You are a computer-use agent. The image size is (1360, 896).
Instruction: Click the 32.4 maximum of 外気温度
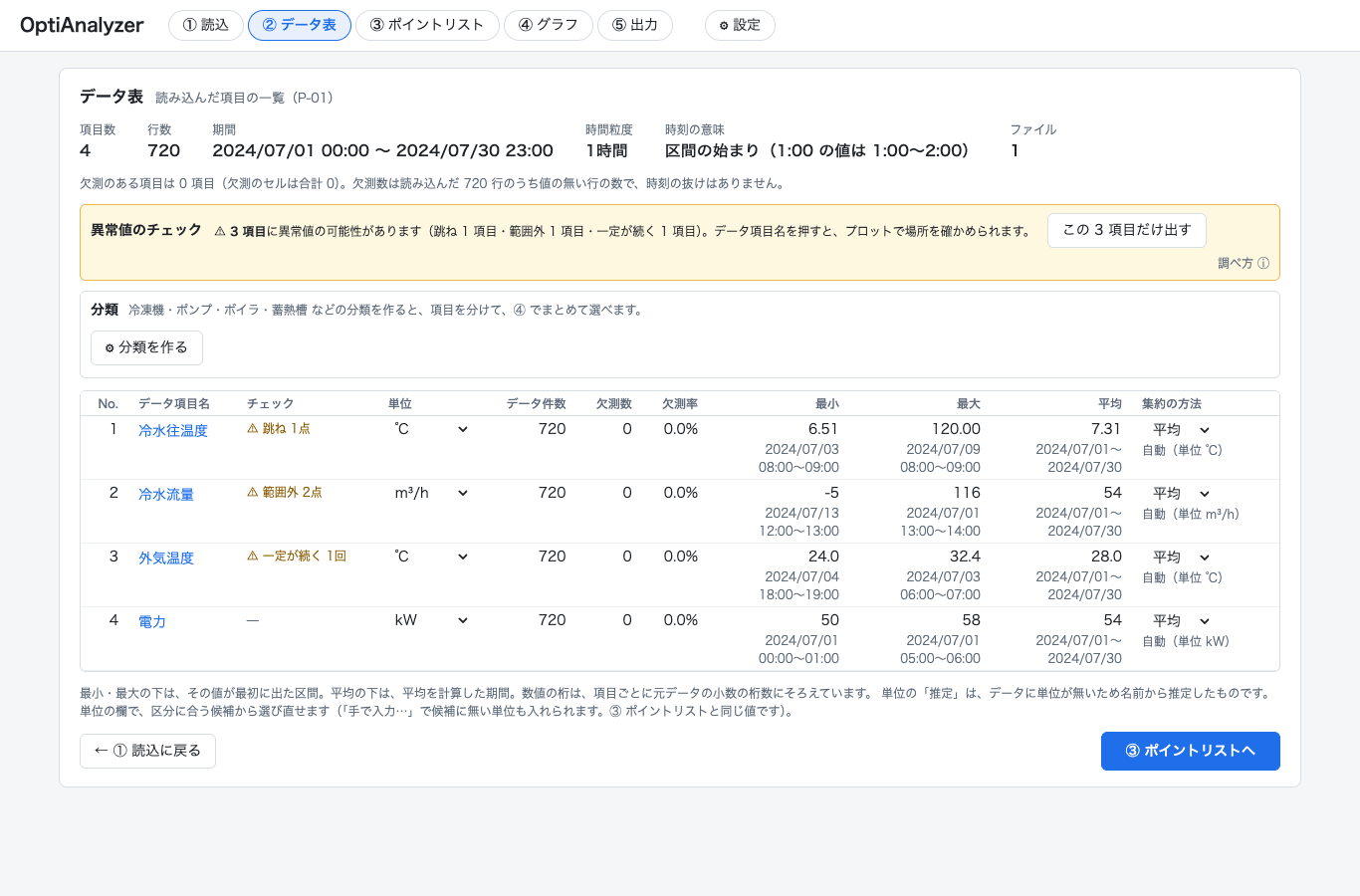965,557
